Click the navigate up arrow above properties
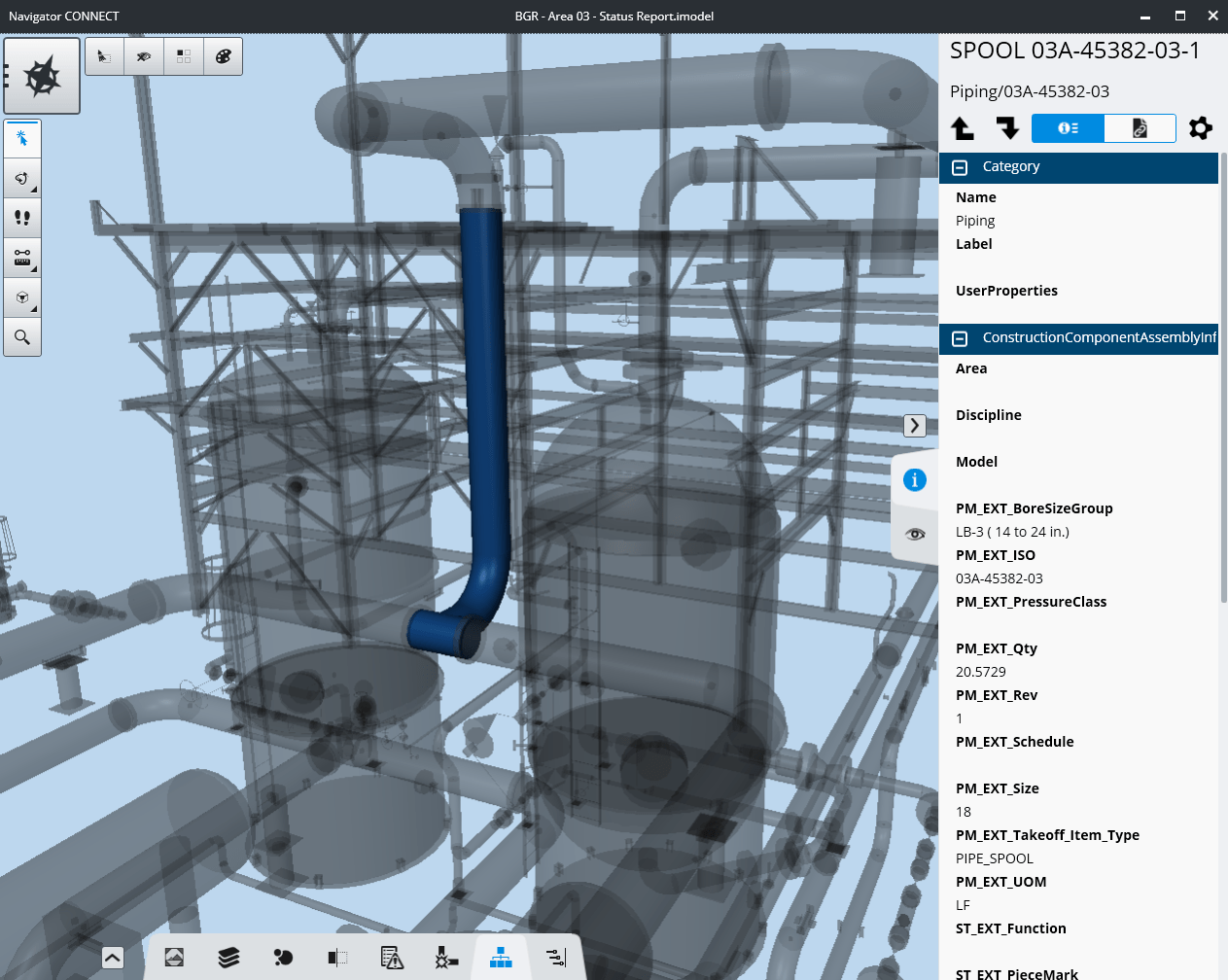Screen dimensions: 1228x980 pyautogui.click(x=962, y=127)
